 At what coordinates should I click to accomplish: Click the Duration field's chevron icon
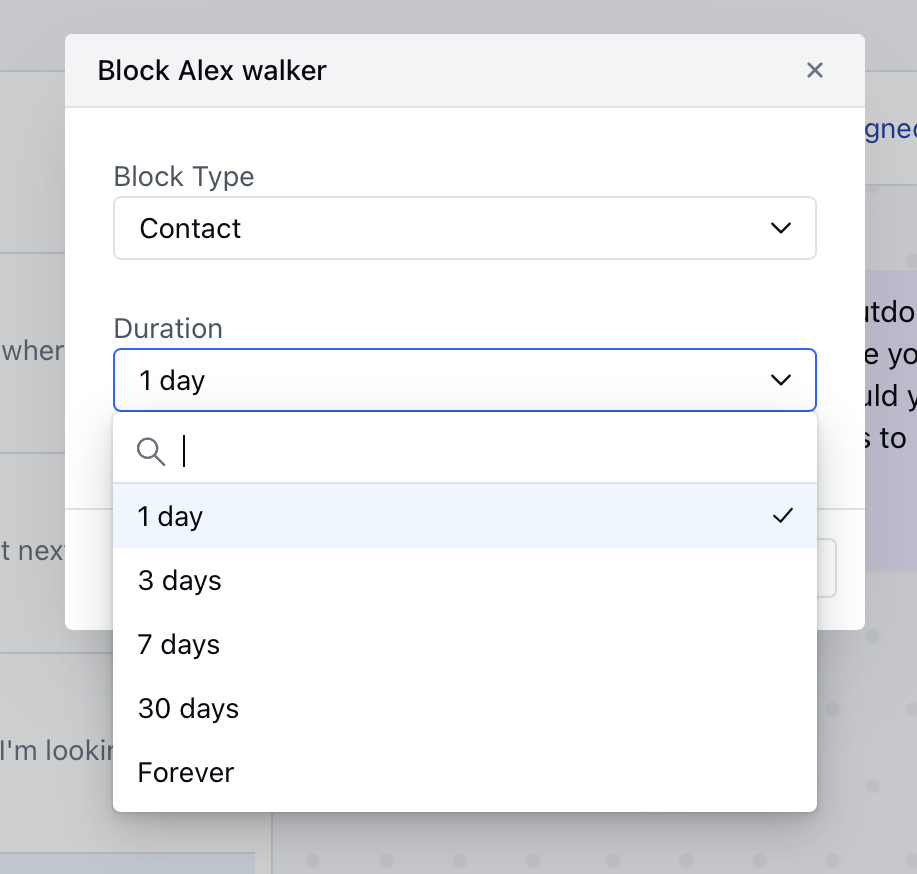coord(781,380)
